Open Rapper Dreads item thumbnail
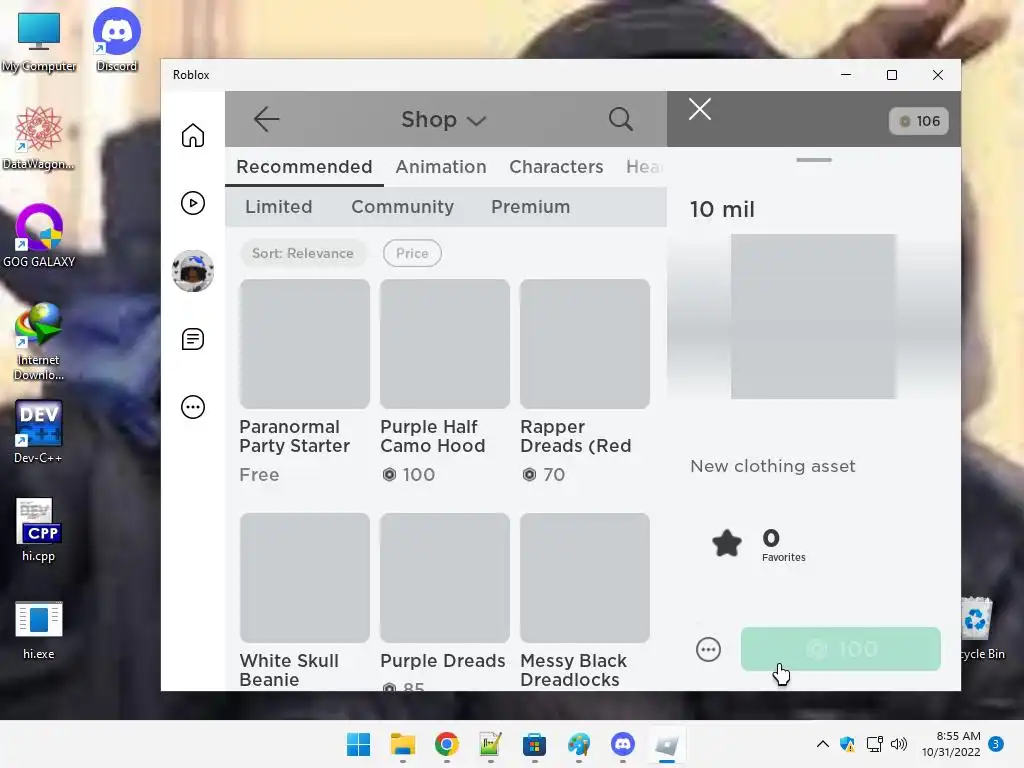Image resolution: width=1024 pixels, height=768 pixels. [584, 344]
